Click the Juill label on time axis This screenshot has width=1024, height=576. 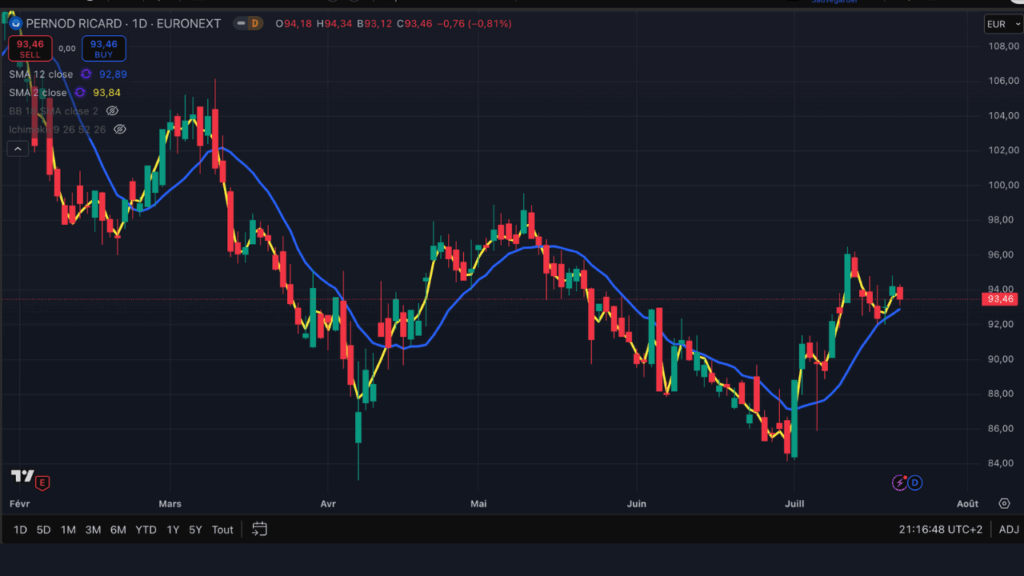pos(795,504)
